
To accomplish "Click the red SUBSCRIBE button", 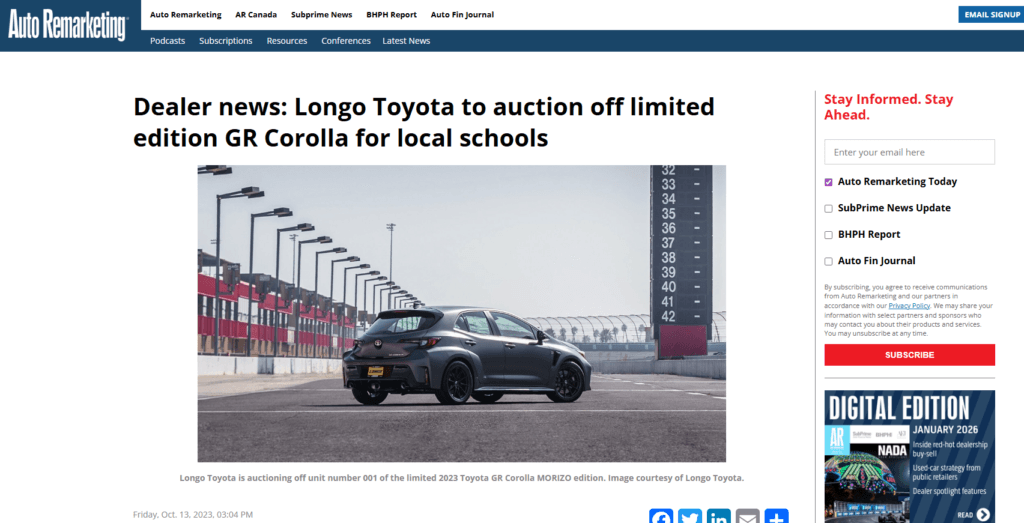I will (x=909, y=355).
